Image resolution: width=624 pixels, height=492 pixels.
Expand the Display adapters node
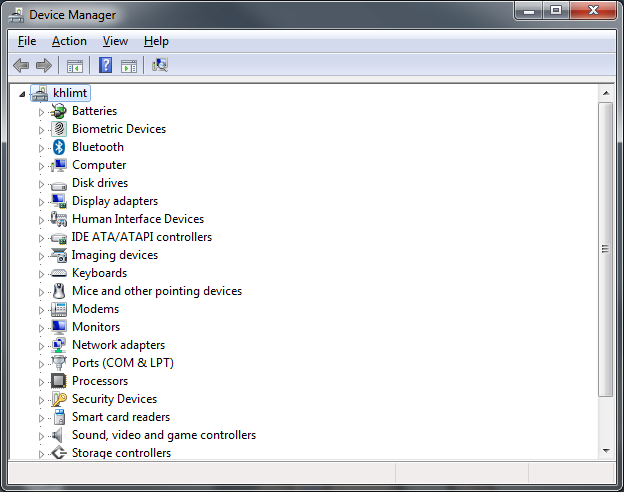click(x=41, y=202)
